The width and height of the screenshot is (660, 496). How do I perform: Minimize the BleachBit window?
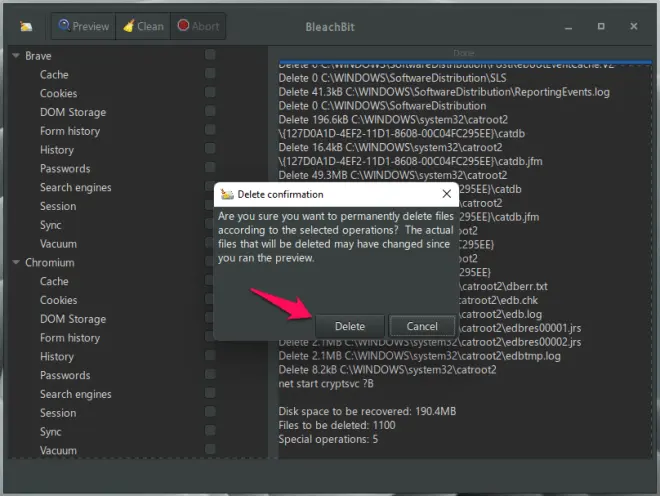tap(568, 27)
